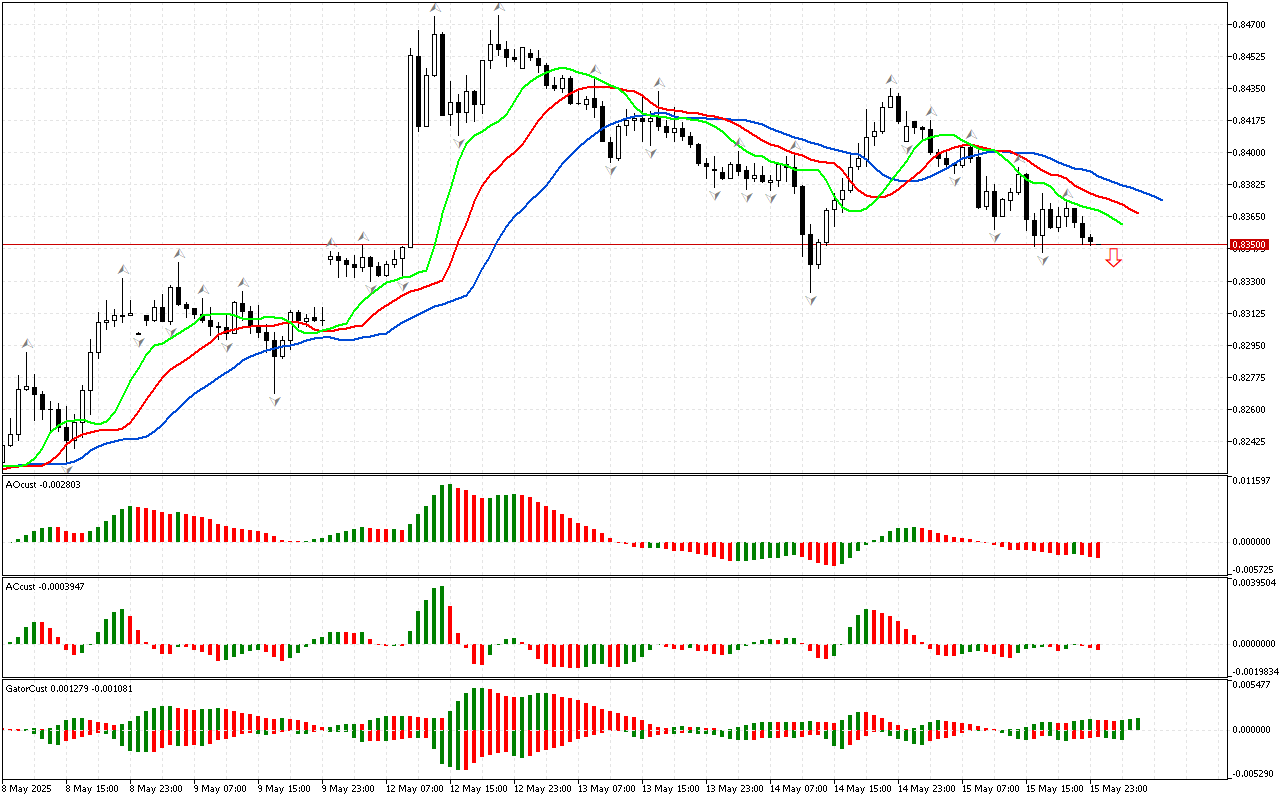Click the tallest green ACcust histogram bar
This screenshot has height=800, width=1280.
439,615
